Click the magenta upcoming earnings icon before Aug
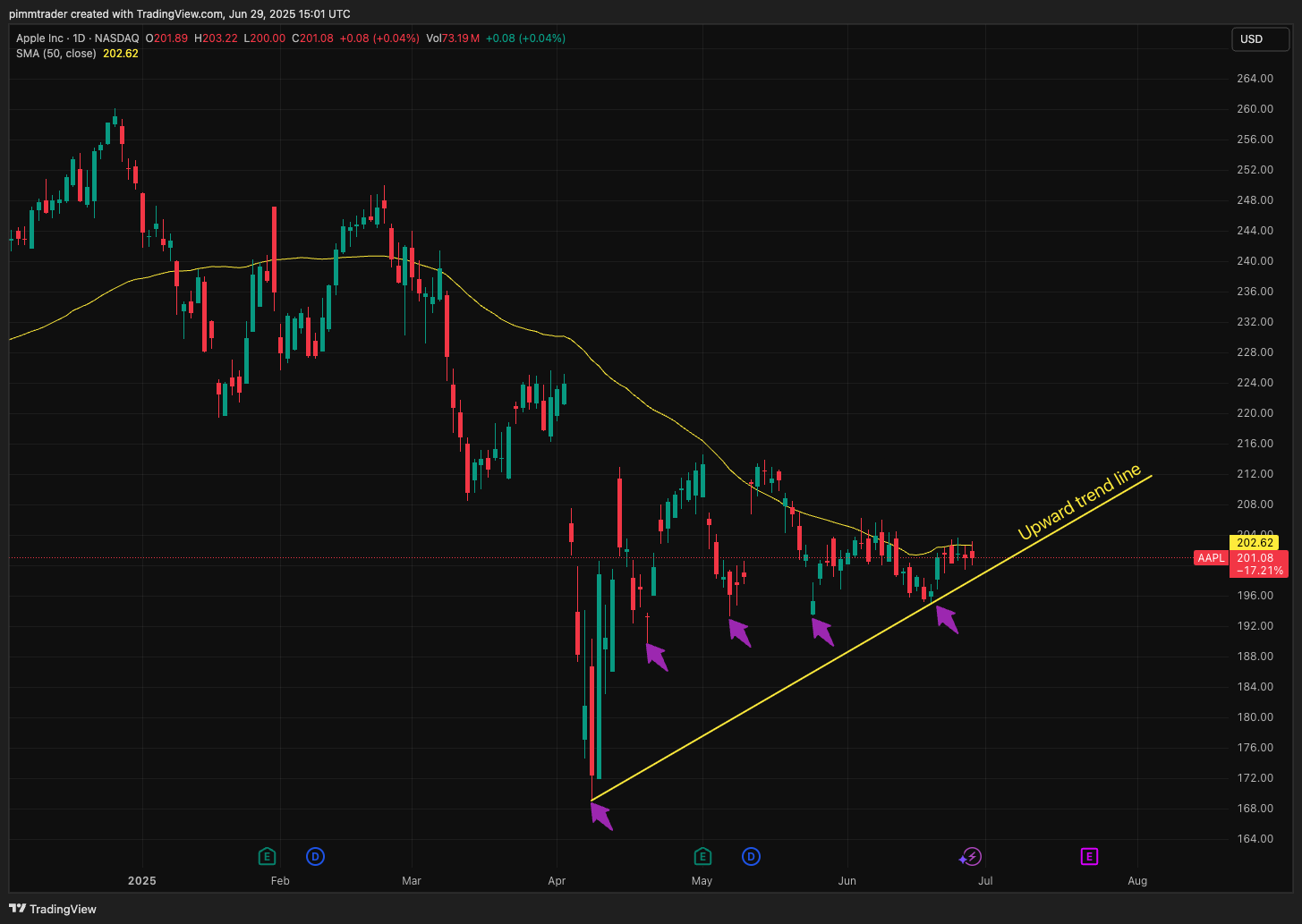 (1089, 857)
